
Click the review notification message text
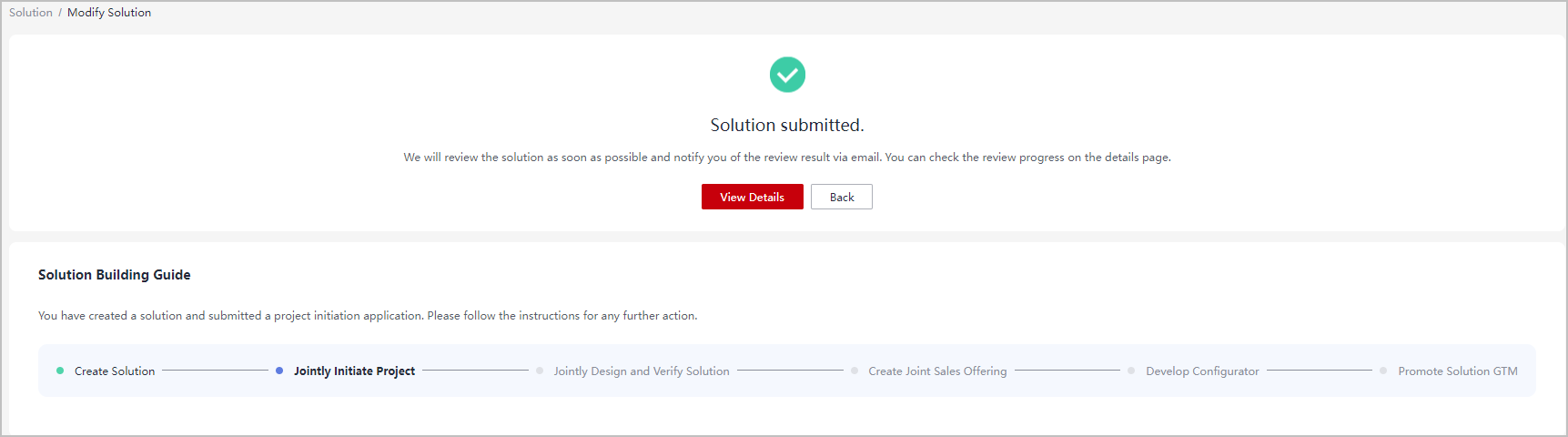point(787,158)
